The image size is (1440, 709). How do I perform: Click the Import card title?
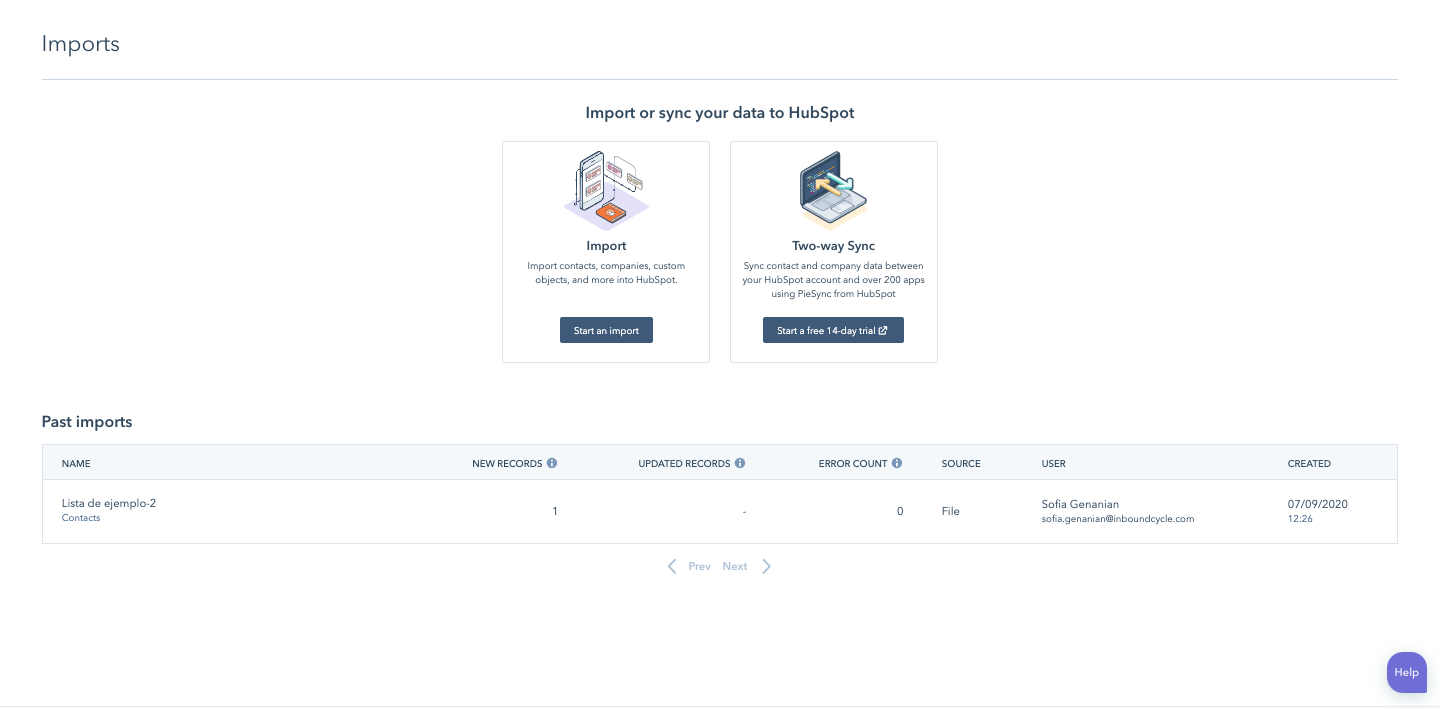606,246
